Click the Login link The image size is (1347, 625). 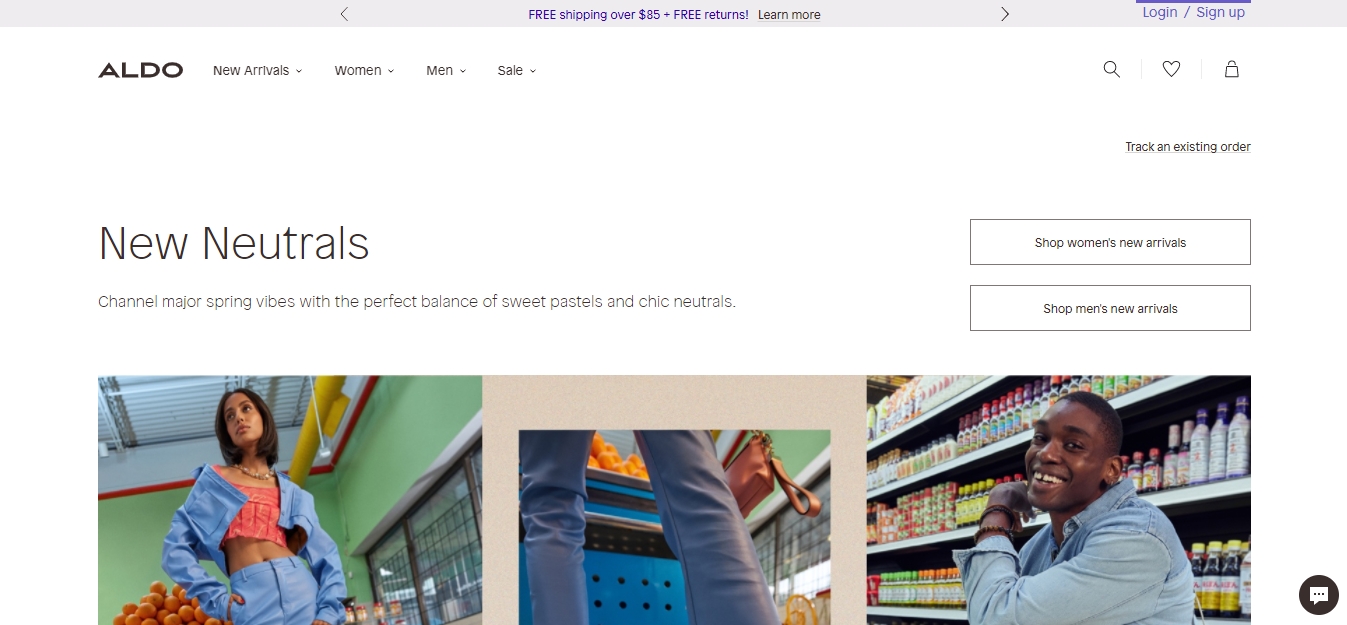[x=1160, y=12]
